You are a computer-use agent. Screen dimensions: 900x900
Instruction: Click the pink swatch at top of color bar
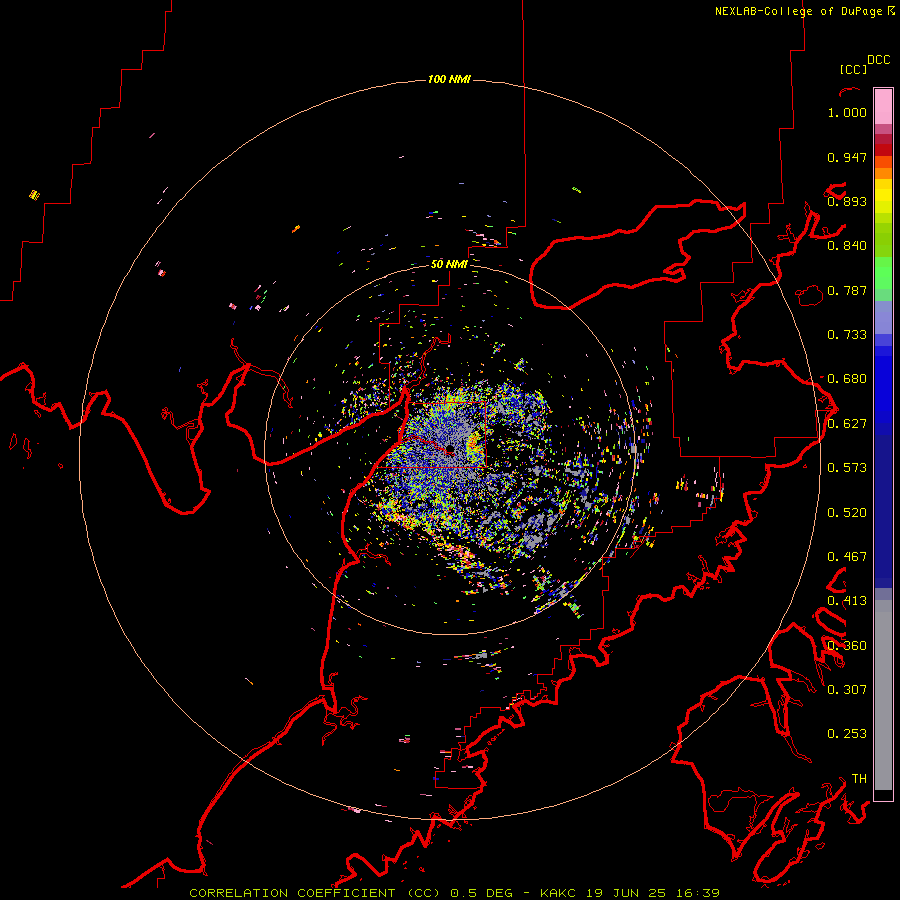click(883, 107)
